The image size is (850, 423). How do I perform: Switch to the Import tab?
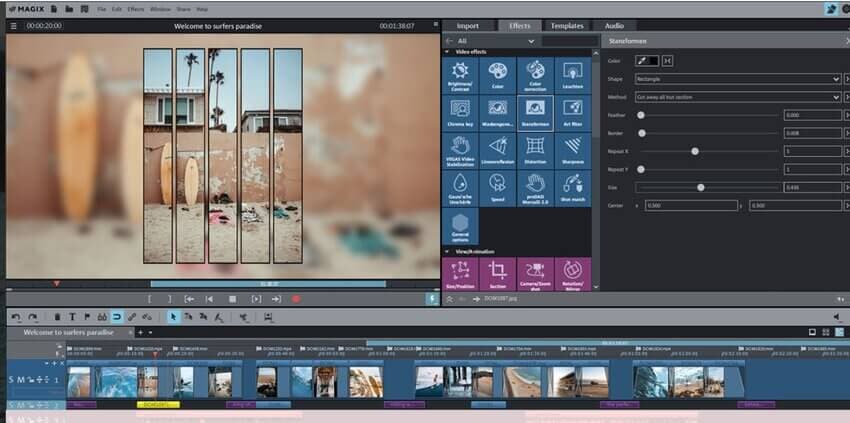click(x=467, y=26)
